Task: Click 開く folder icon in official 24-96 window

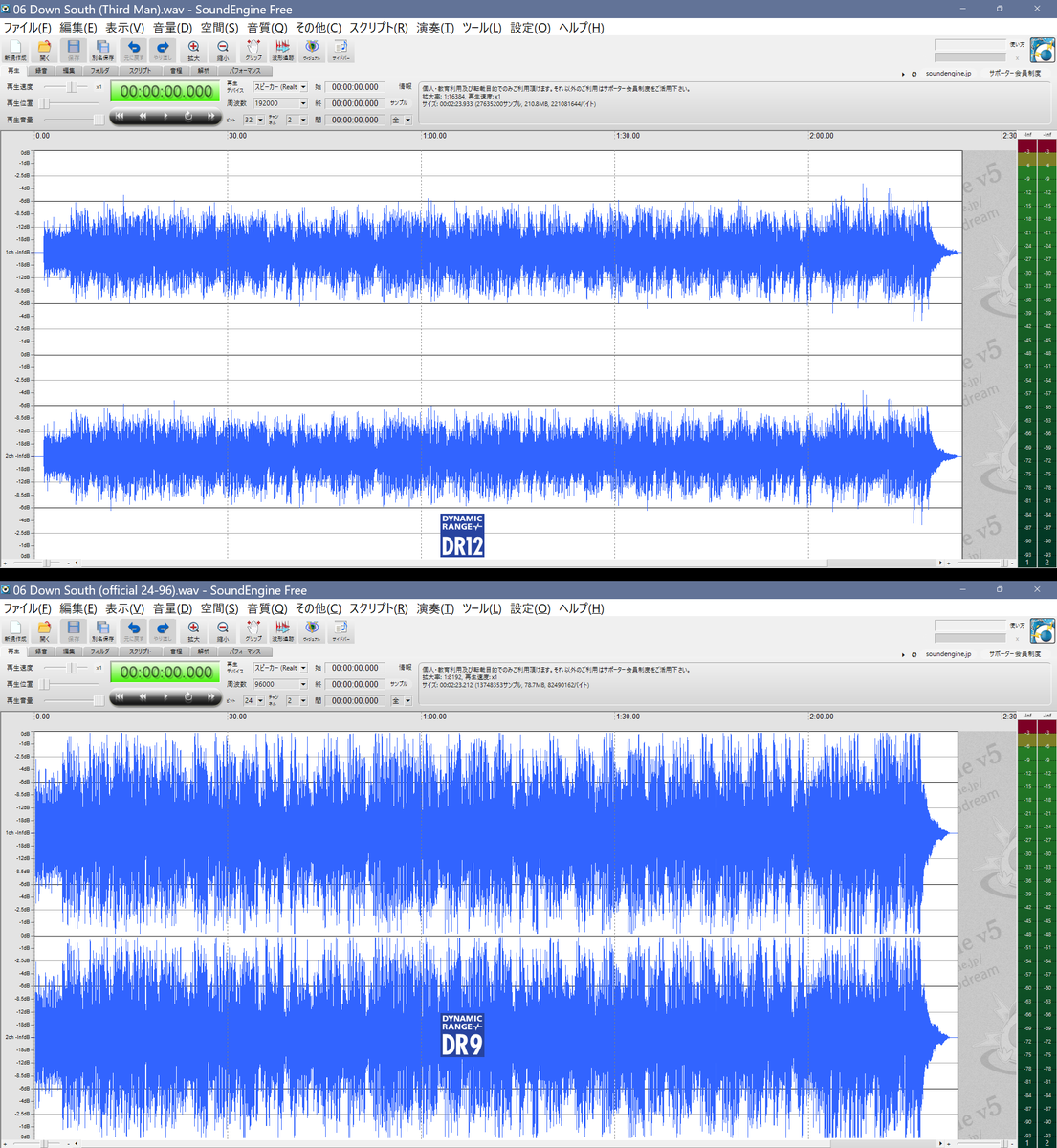Action: point(44,630)
